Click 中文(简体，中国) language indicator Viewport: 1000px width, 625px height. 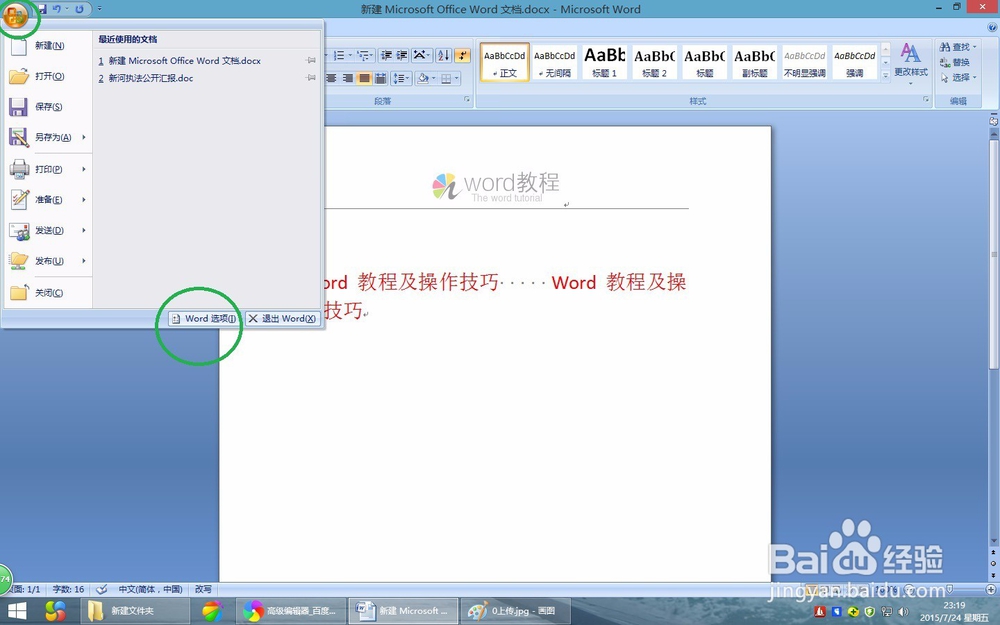coord(151,589)
